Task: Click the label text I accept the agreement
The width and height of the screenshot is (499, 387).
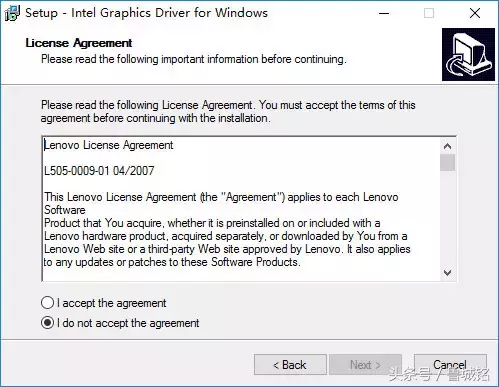Action: click(x=111, y=303)
